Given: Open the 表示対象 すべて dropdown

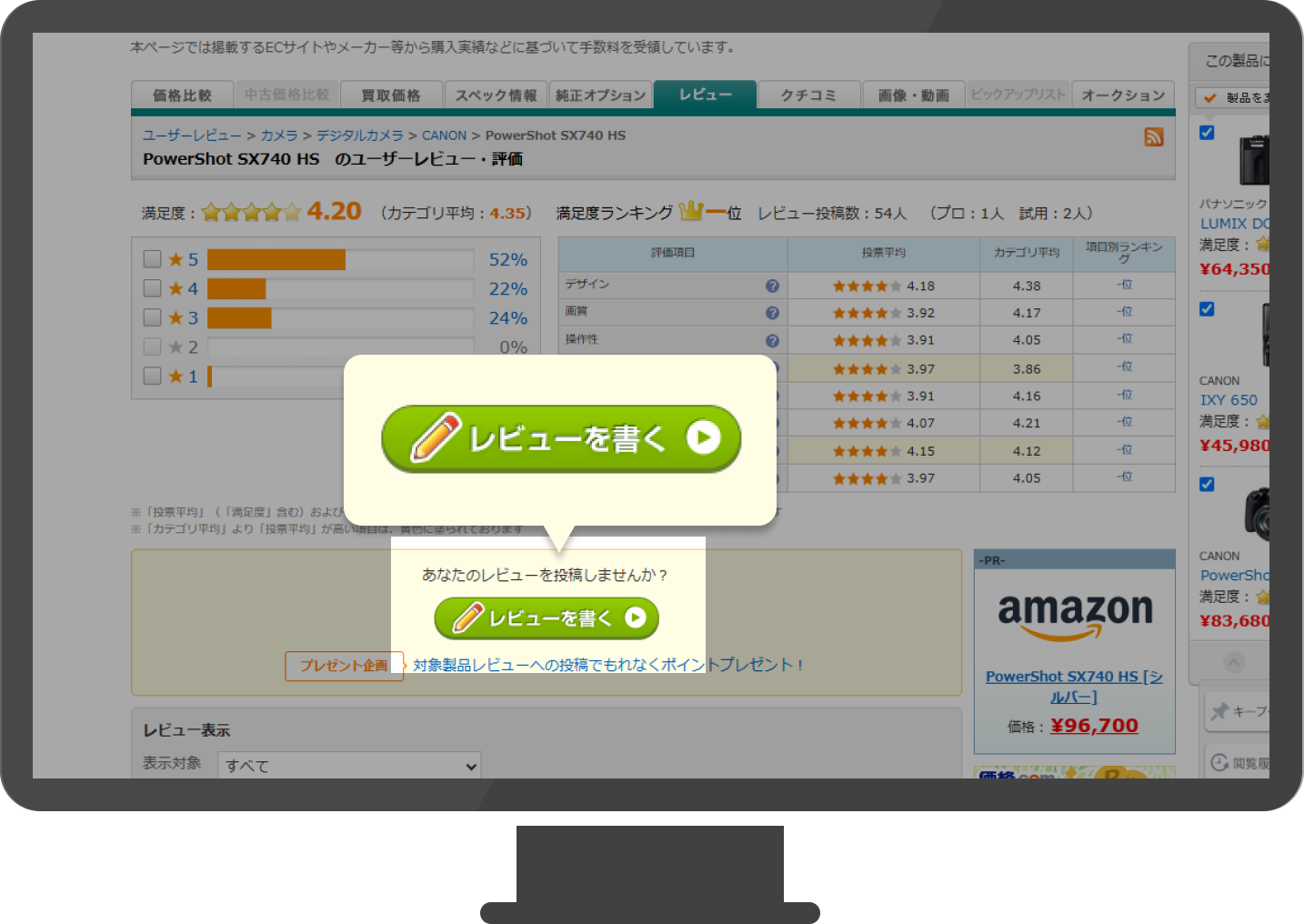Looking at the screenshot, I should pos(349,766).
